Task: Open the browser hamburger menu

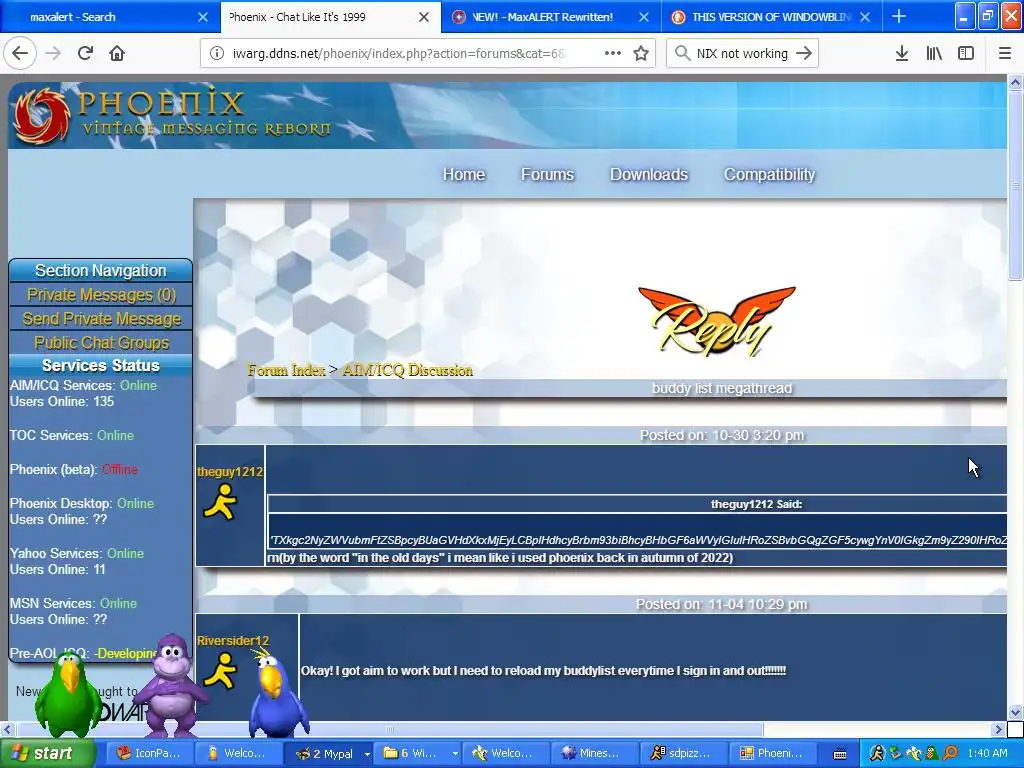Action: pos(1004,54)
